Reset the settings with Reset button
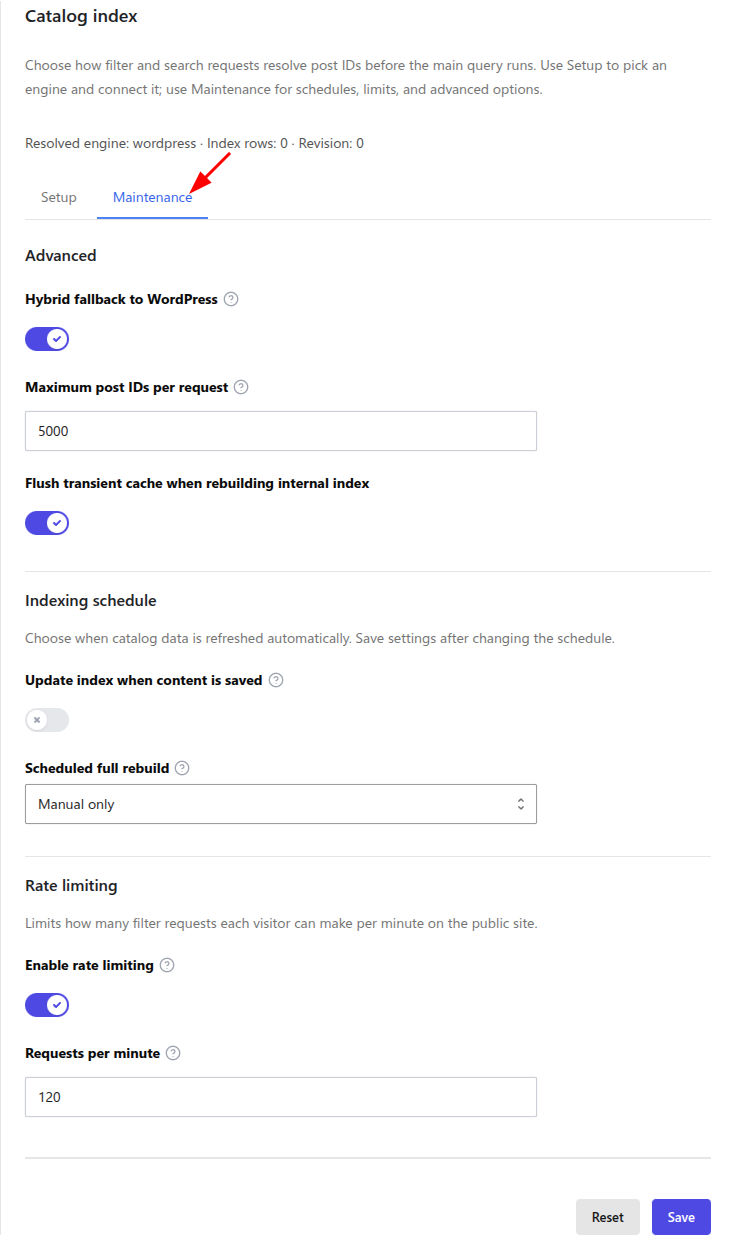Image resolution: width=729 pixels, height=1250 pixels. pyautogui.click(x=608, y=1217)
